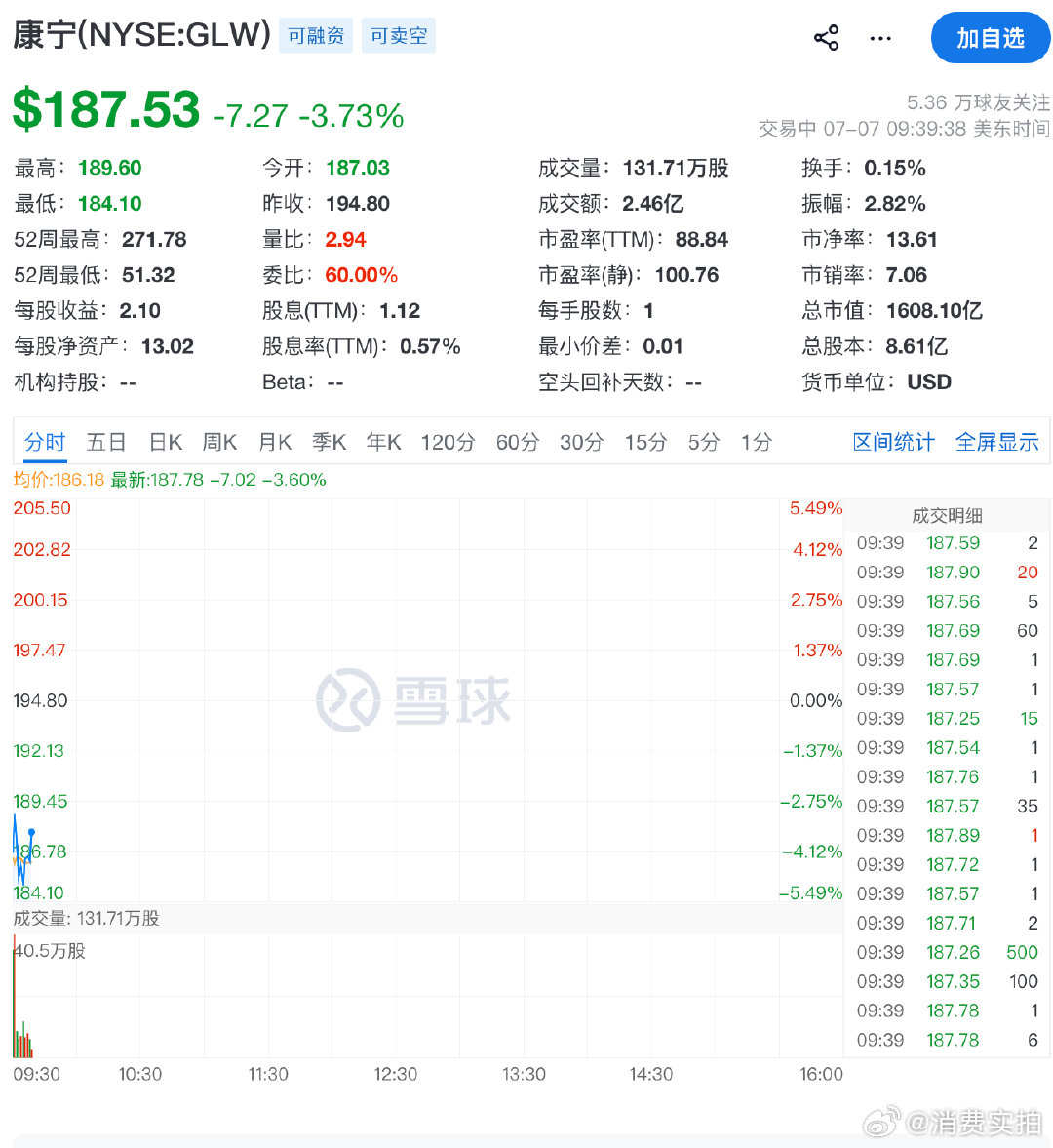Click the trade row priced 187.25

[x=947, y=719]
